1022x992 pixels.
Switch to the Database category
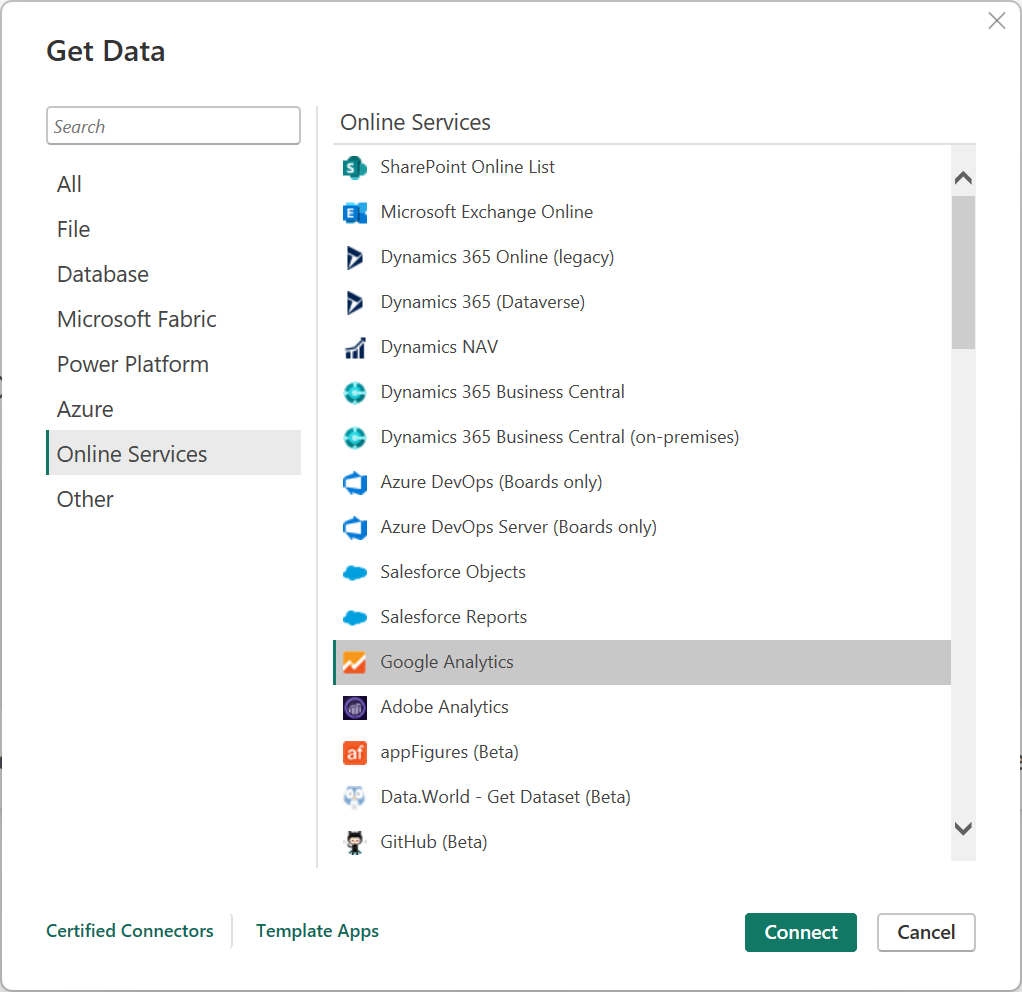pos(102,274)
